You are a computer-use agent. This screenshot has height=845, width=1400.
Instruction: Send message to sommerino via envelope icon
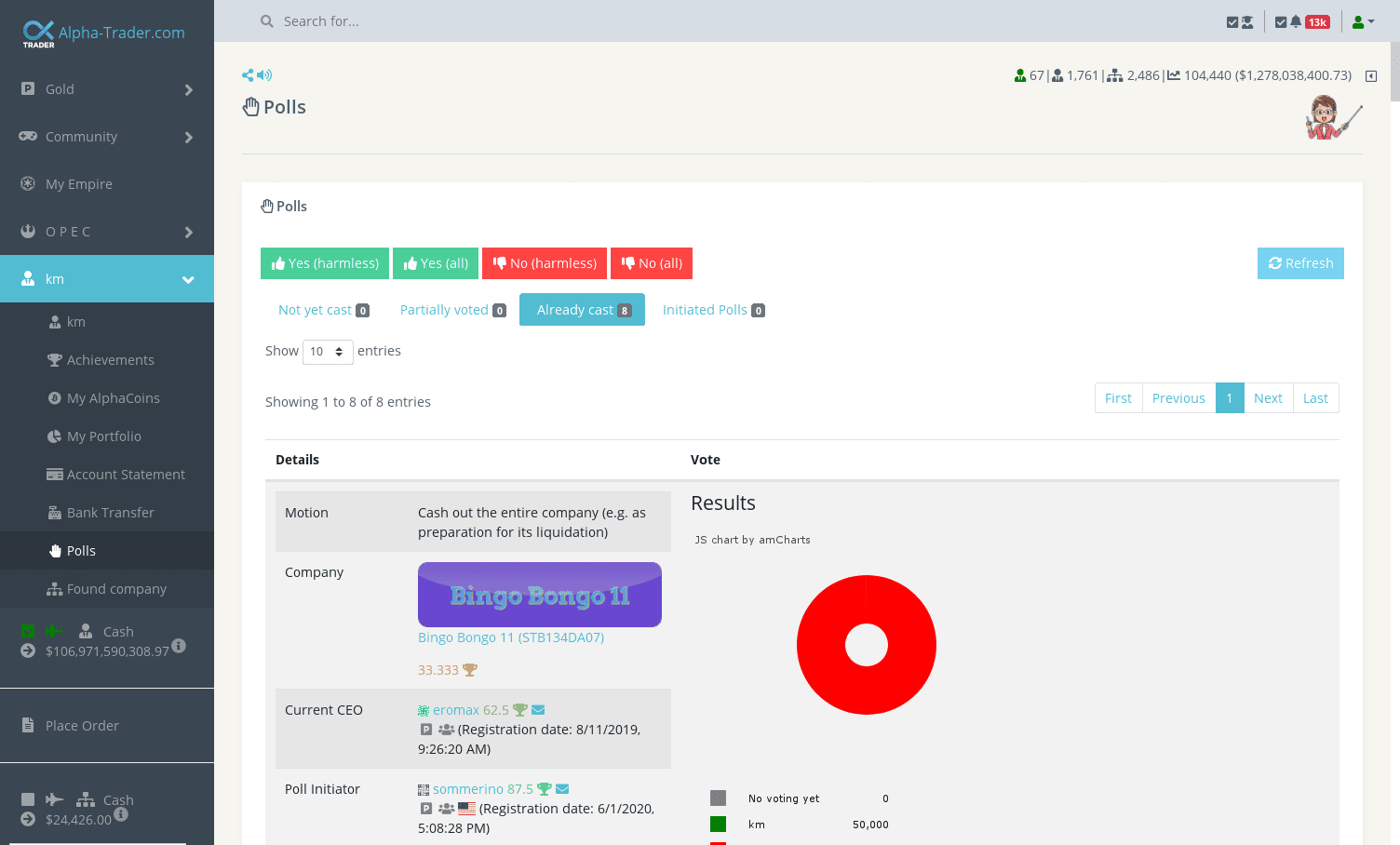pyautogui.click(x=562, y=789)
